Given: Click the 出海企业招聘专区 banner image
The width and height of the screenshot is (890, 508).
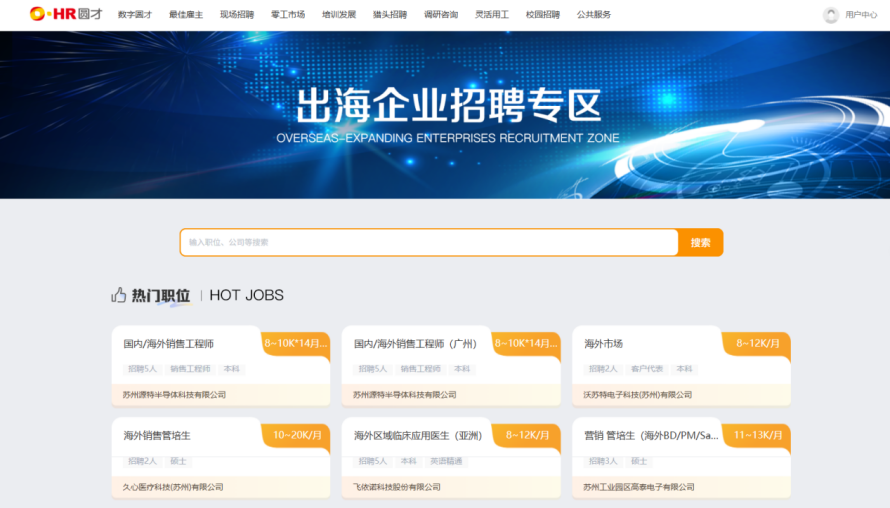Looking at the screenshot, I should 445,115.
